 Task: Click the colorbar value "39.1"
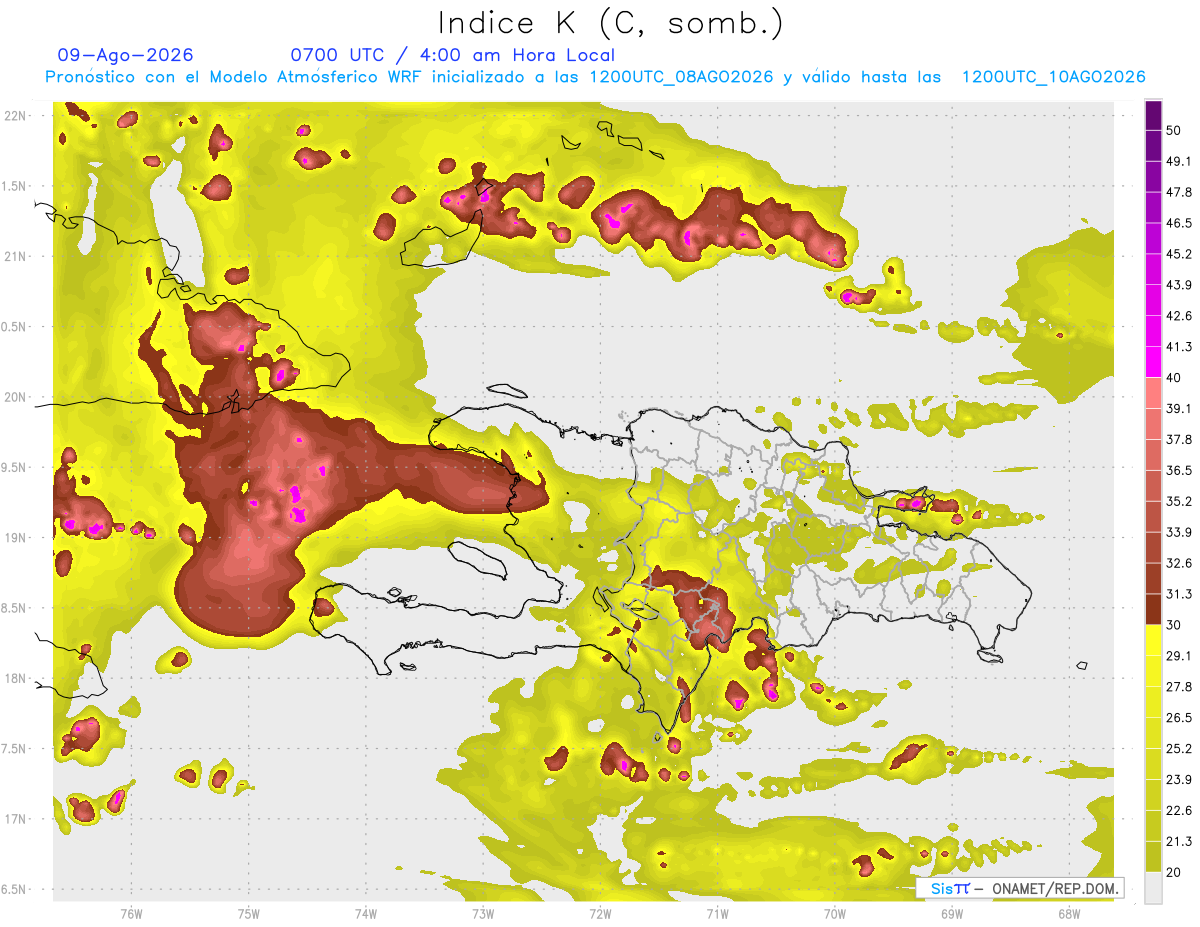point(1179,409)
